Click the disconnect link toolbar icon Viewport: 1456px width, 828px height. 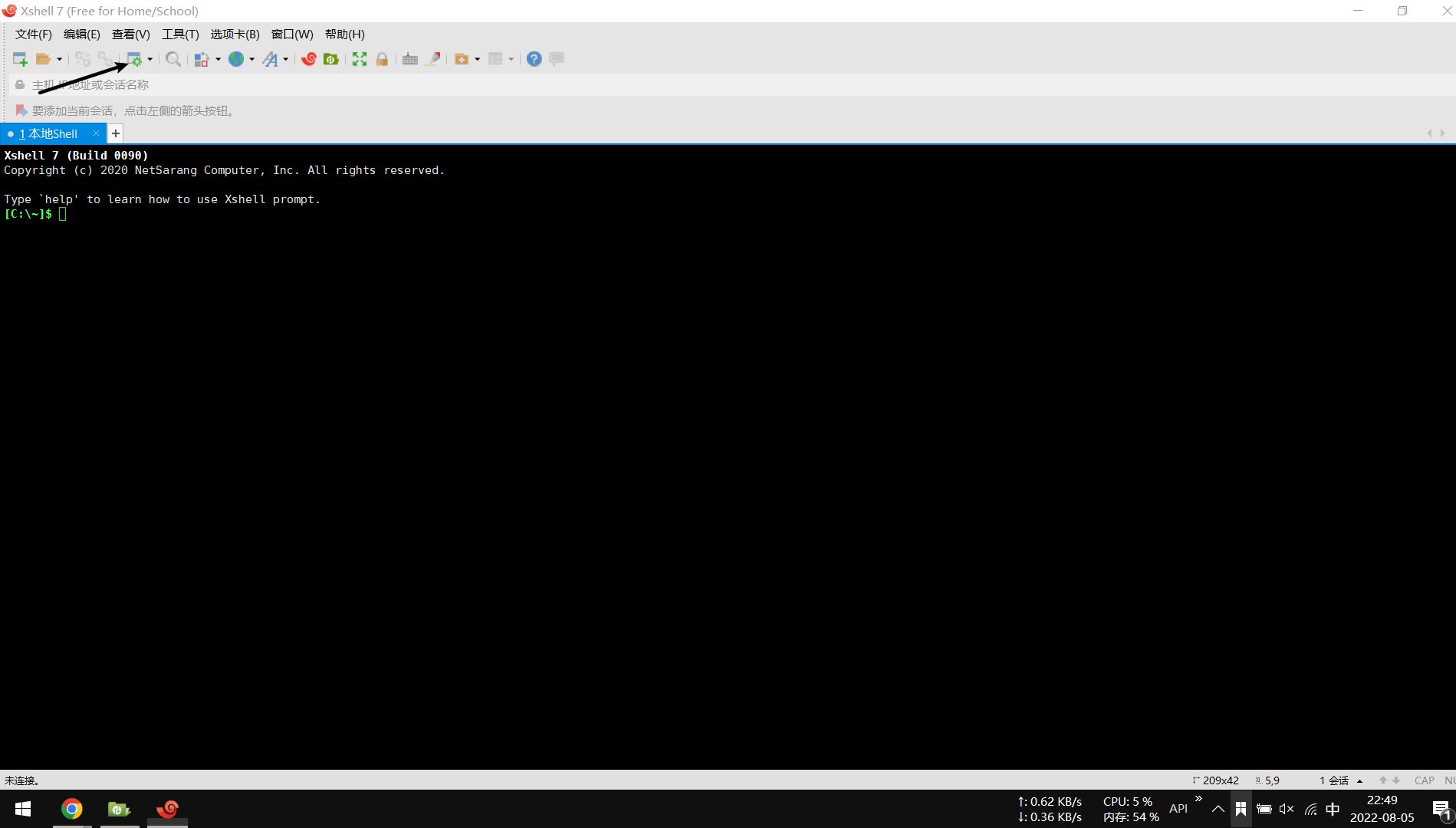tap(104, 59)
